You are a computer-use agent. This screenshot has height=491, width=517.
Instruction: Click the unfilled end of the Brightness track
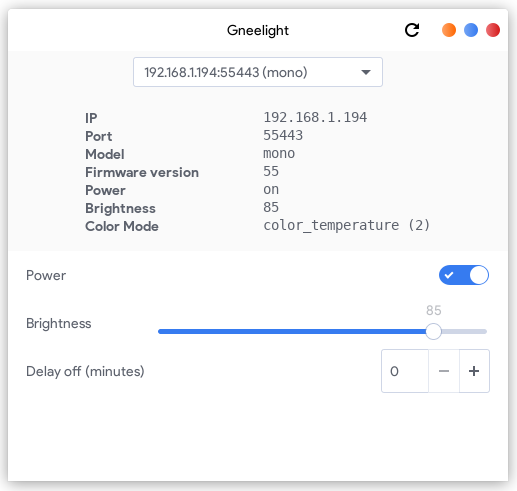tap(464, 331)
